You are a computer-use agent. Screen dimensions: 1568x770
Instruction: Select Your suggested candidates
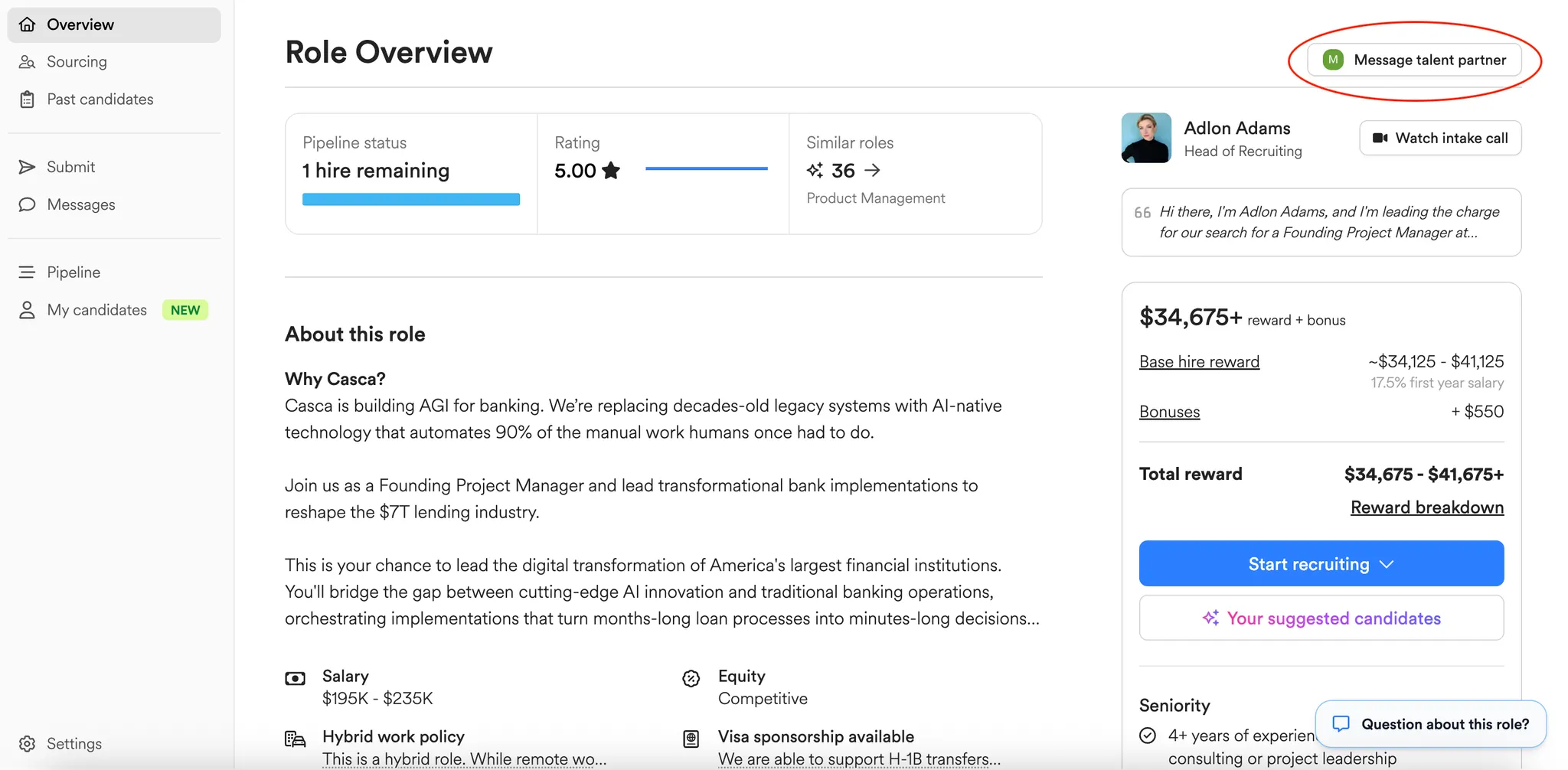[x=1321, y=618]
